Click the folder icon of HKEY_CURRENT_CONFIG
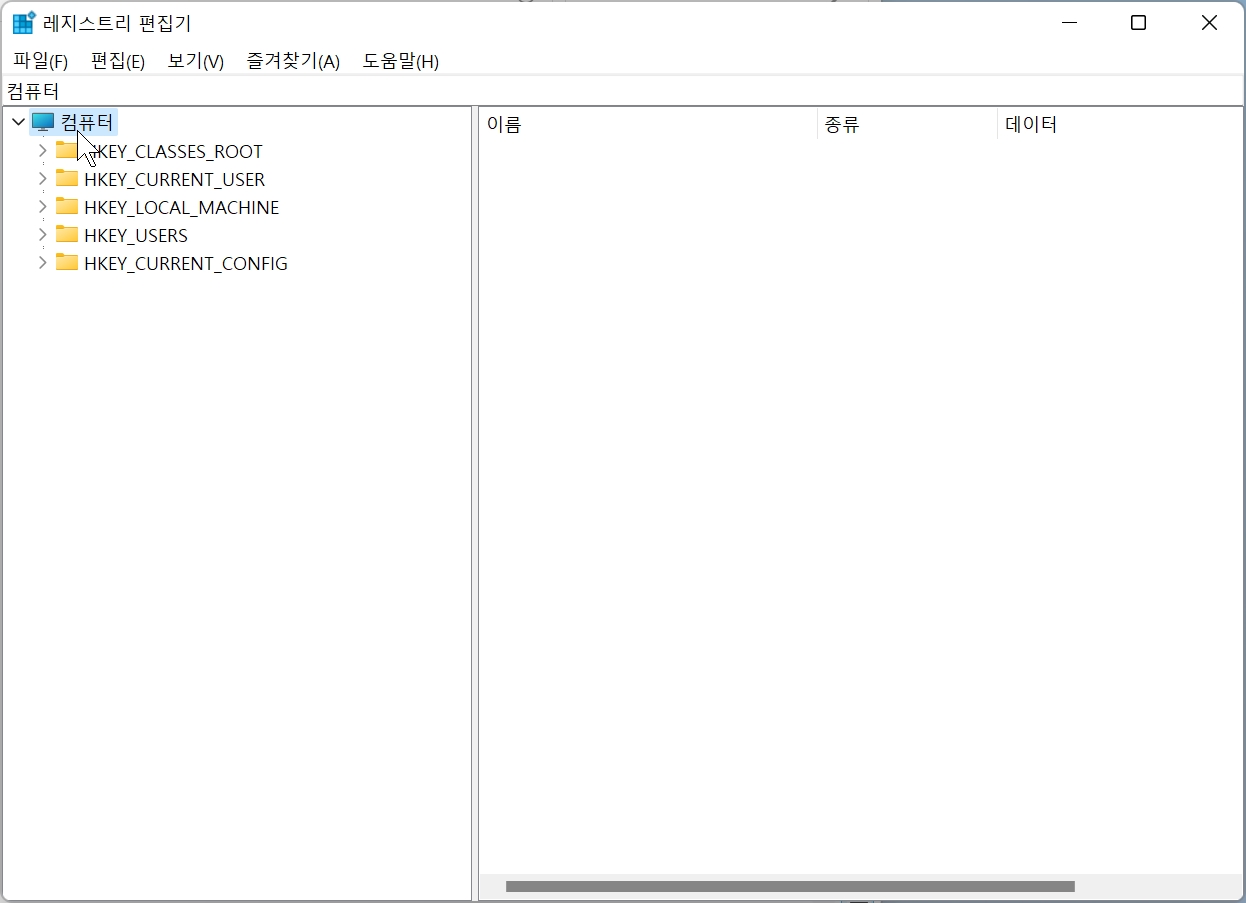This screenshot has height=903, width=1246. [x=66, y=263]
